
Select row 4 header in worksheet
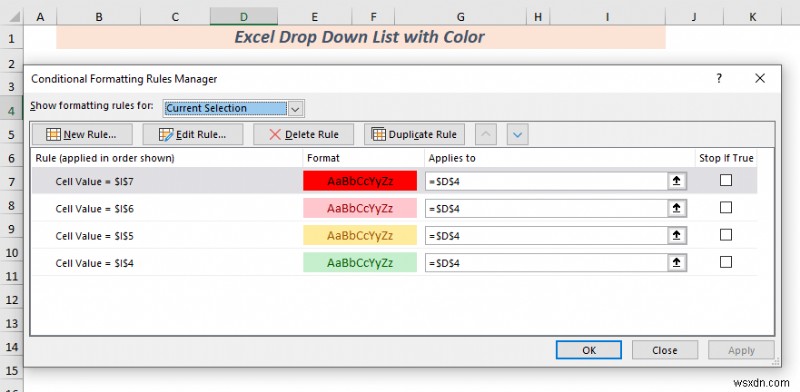[x=11, y=110]
